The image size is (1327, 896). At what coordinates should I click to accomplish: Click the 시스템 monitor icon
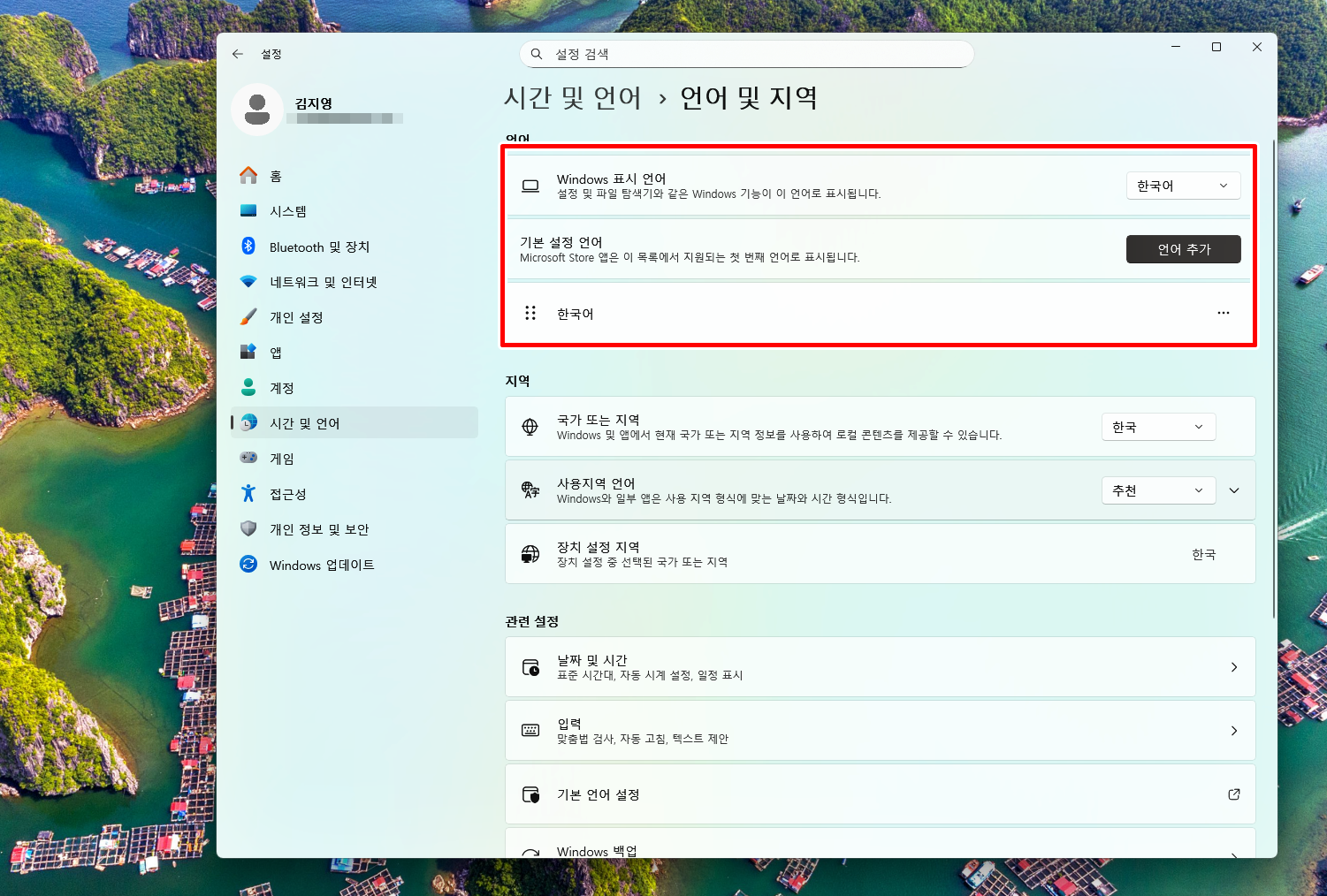248,211
